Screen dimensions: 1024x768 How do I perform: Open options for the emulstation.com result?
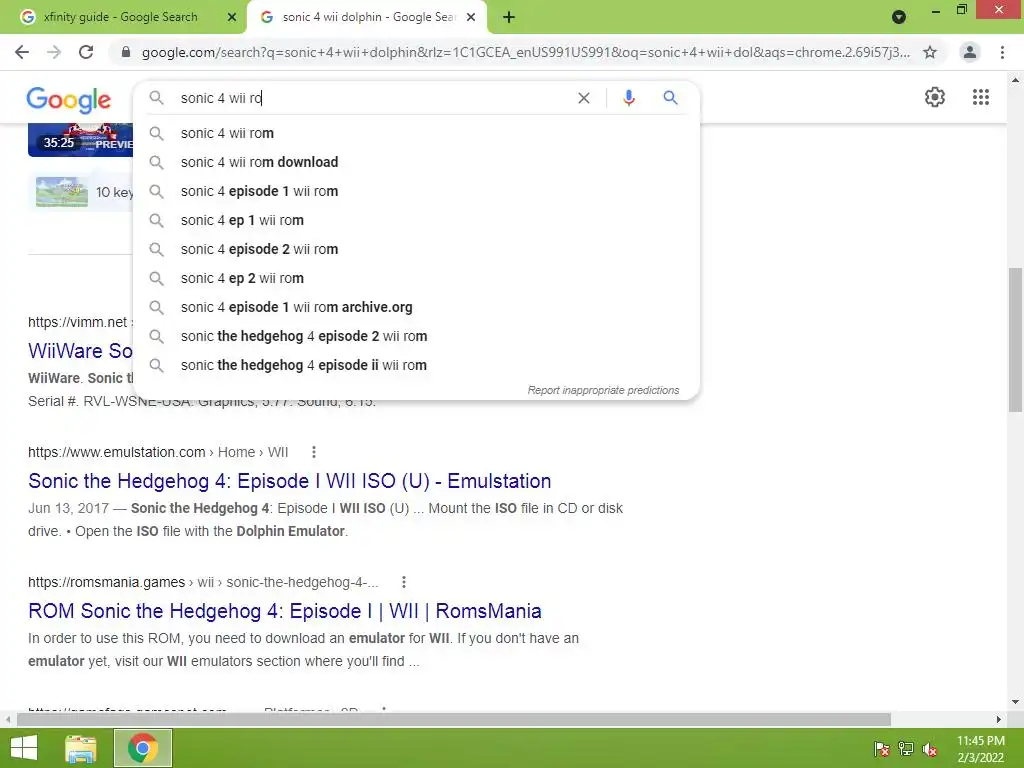tap(313, 452)
